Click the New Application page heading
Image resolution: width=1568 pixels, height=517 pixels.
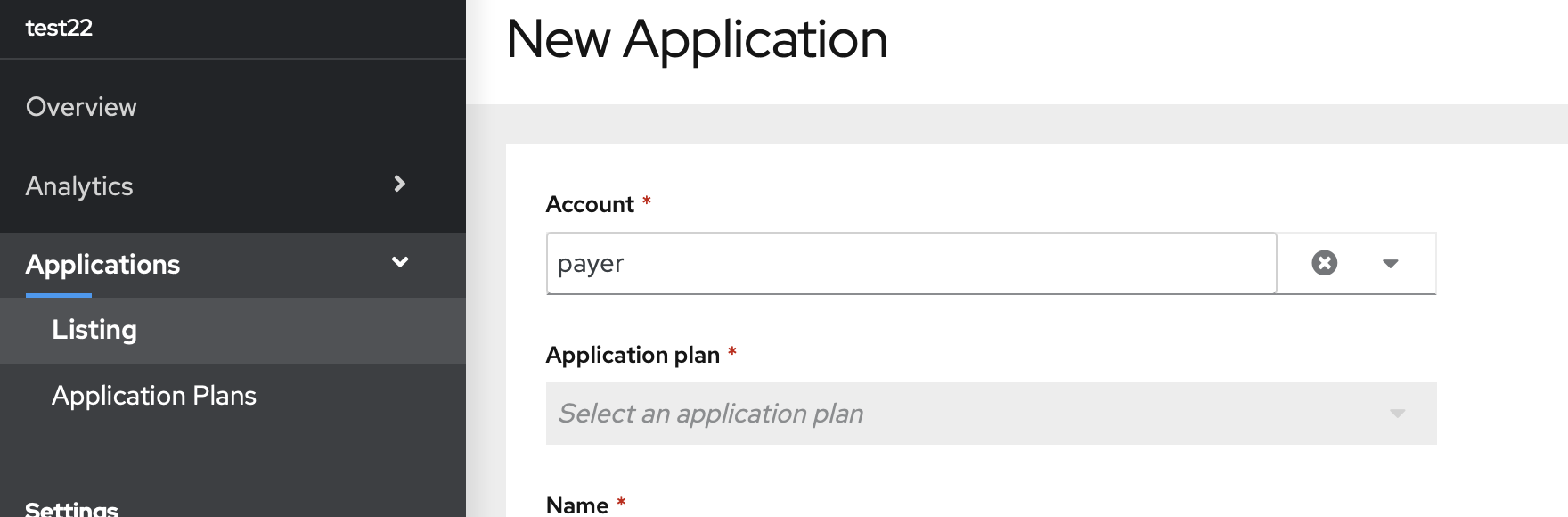(697, 40)
